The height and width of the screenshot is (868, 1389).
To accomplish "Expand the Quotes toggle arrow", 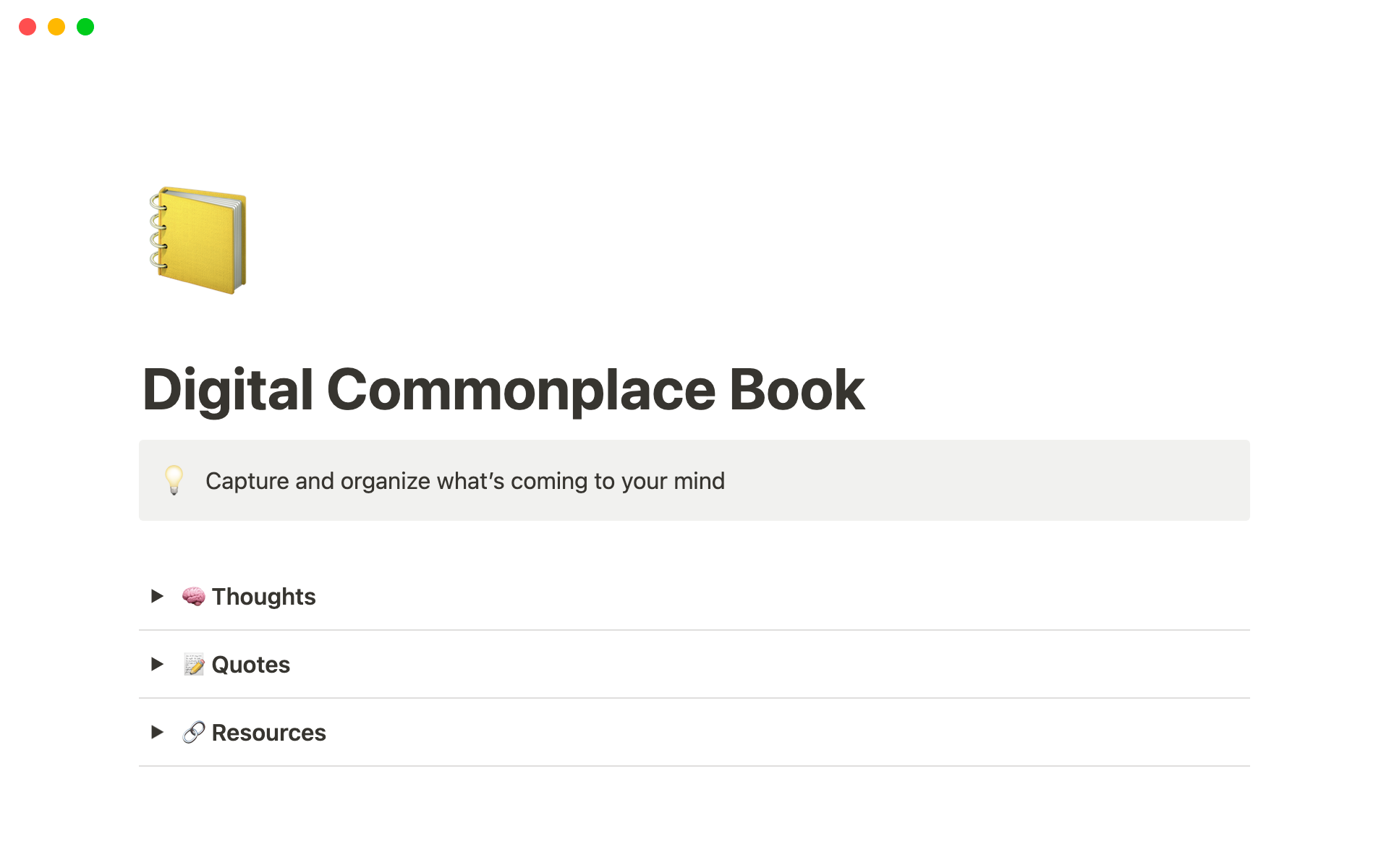I will [157, 664].
